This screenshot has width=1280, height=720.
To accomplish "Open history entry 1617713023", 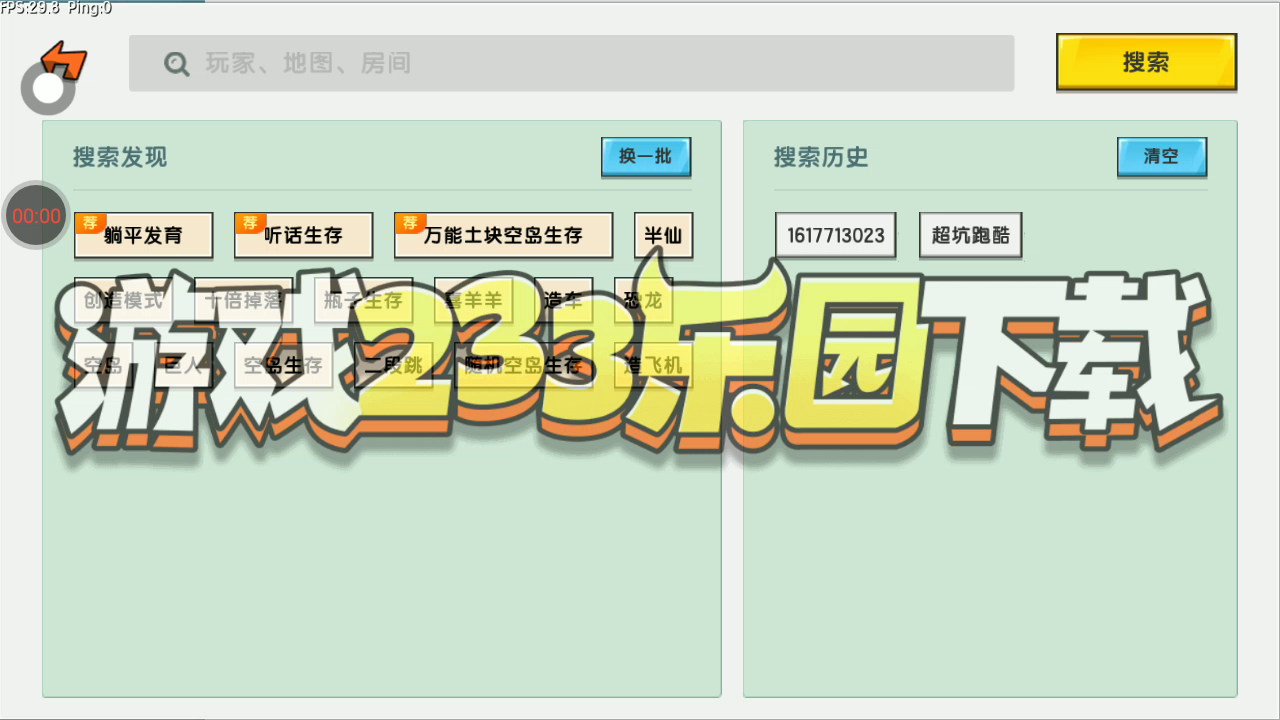I will pos(835,236).
